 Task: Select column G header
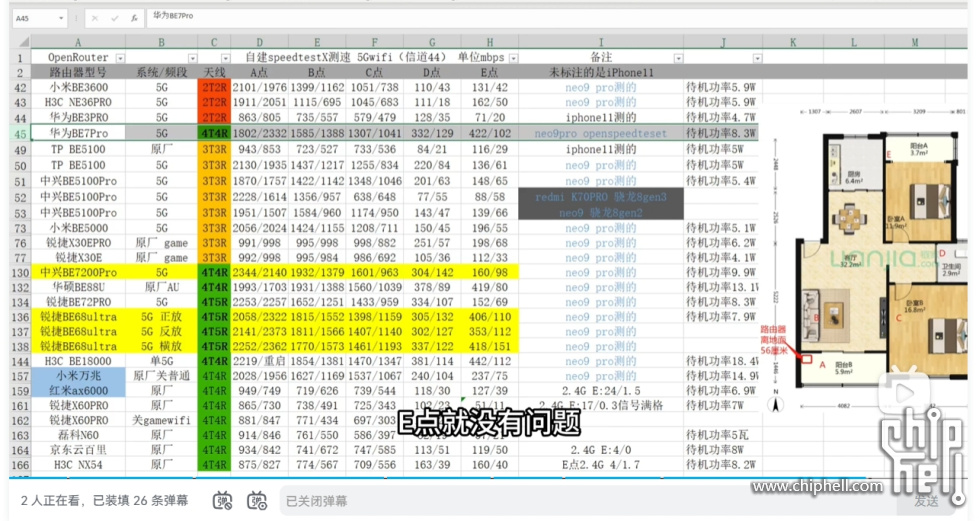(432, 42)
